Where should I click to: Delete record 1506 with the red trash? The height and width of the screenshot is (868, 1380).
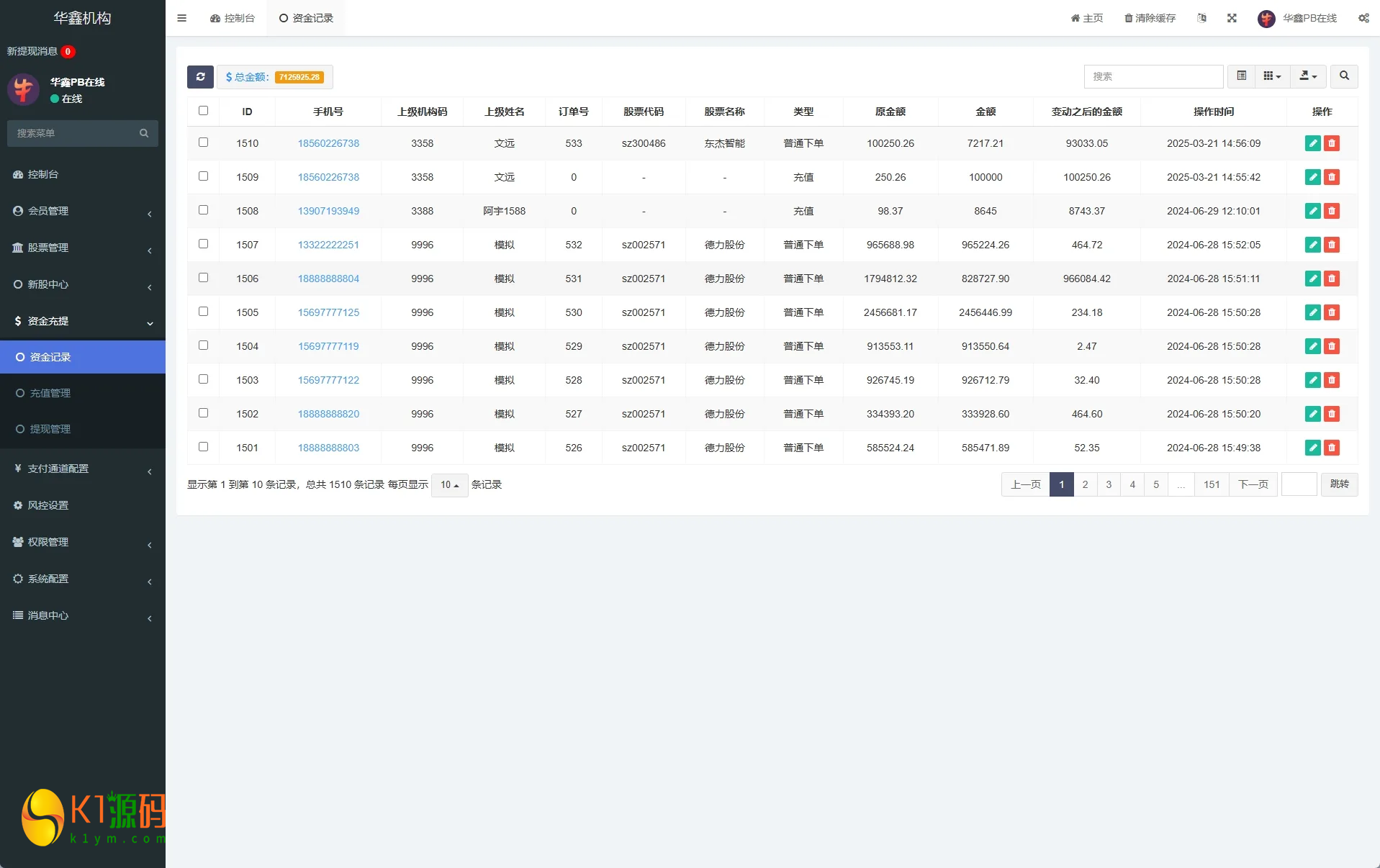tap(1332, 279)
